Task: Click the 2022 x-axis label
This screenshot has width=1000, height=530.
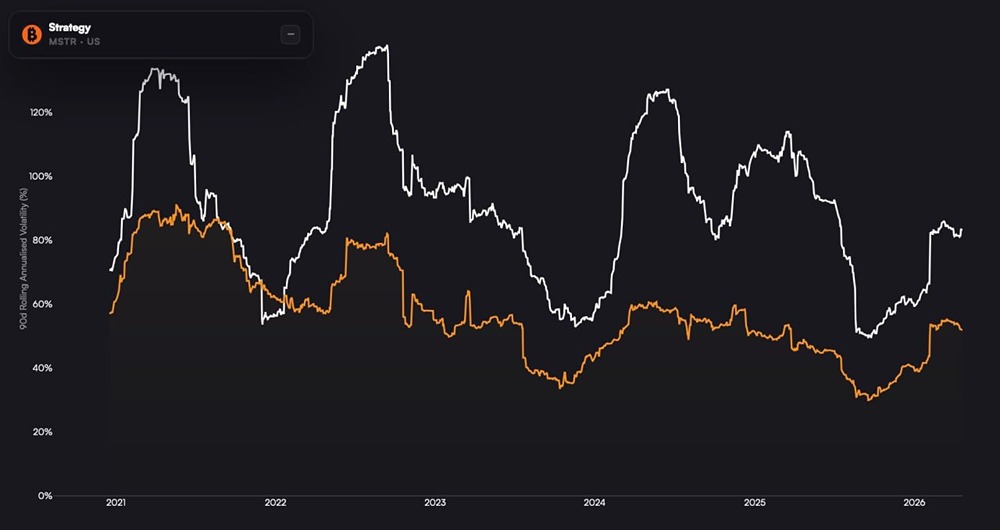Action: click(x=276, y=503)
